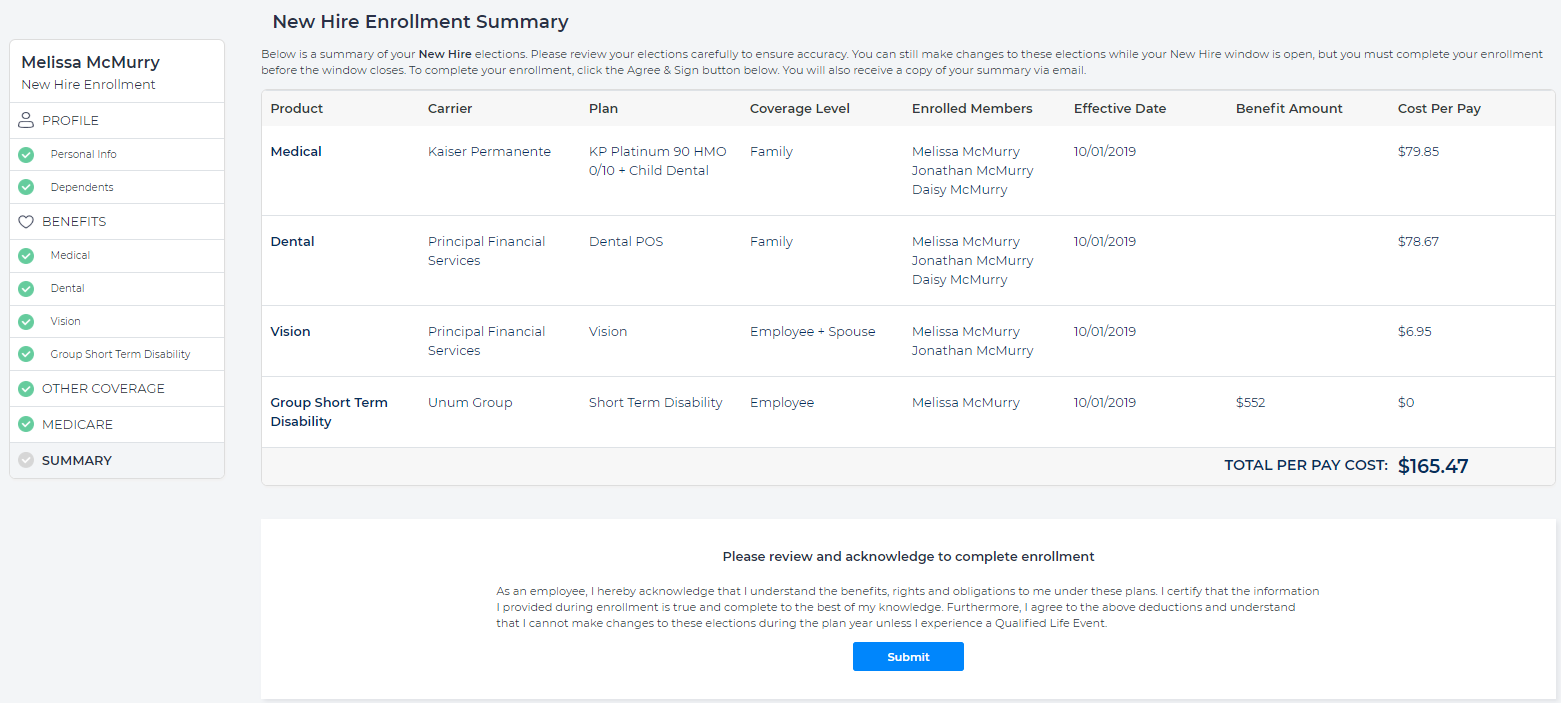Viewport: 1561px width, 703px height.
Task: Click green checkmark beside Medicare
Action: click(26, 425)
